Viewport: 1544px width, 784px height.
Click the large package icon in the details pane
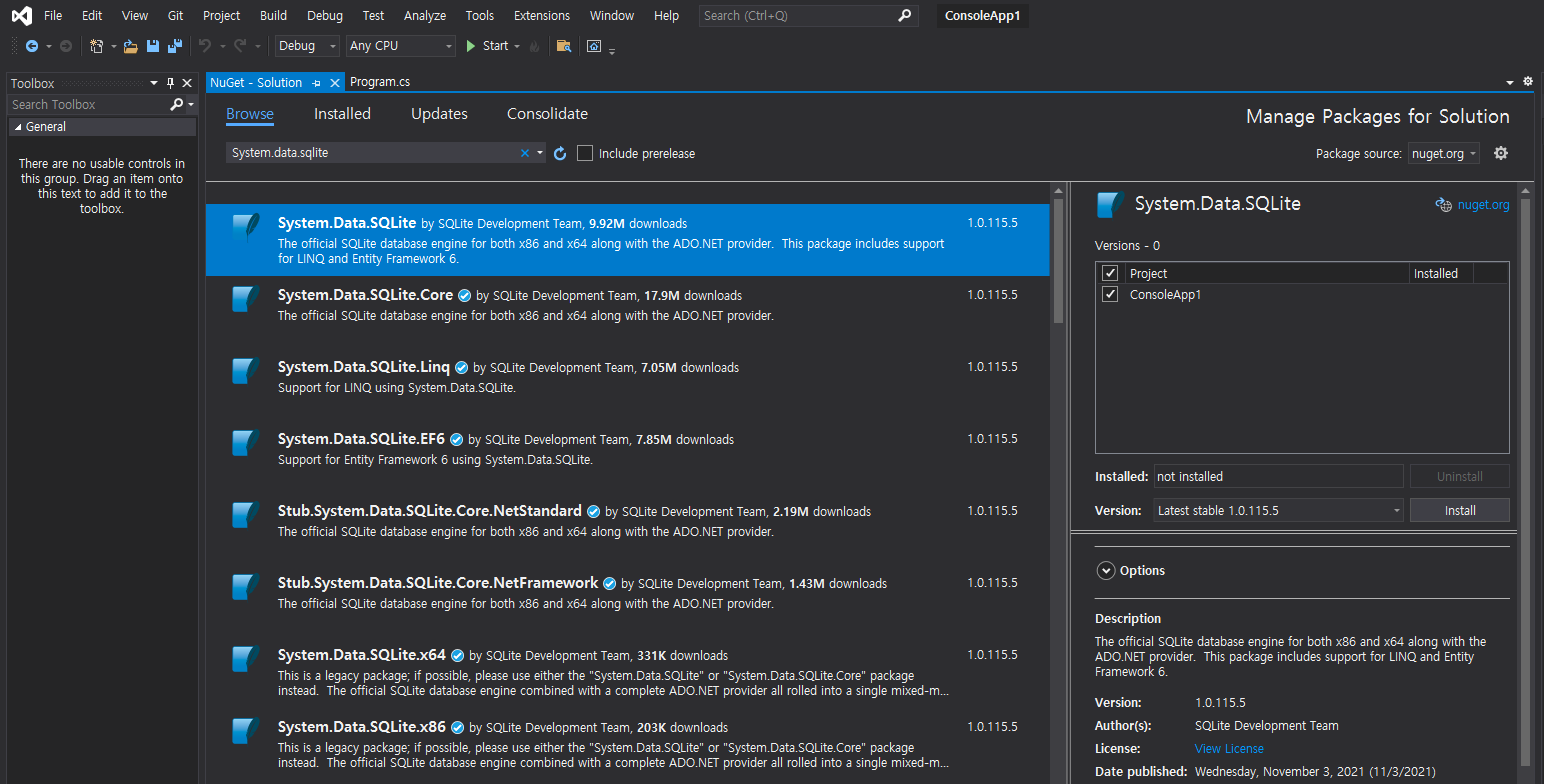[x=1110, y=204]
